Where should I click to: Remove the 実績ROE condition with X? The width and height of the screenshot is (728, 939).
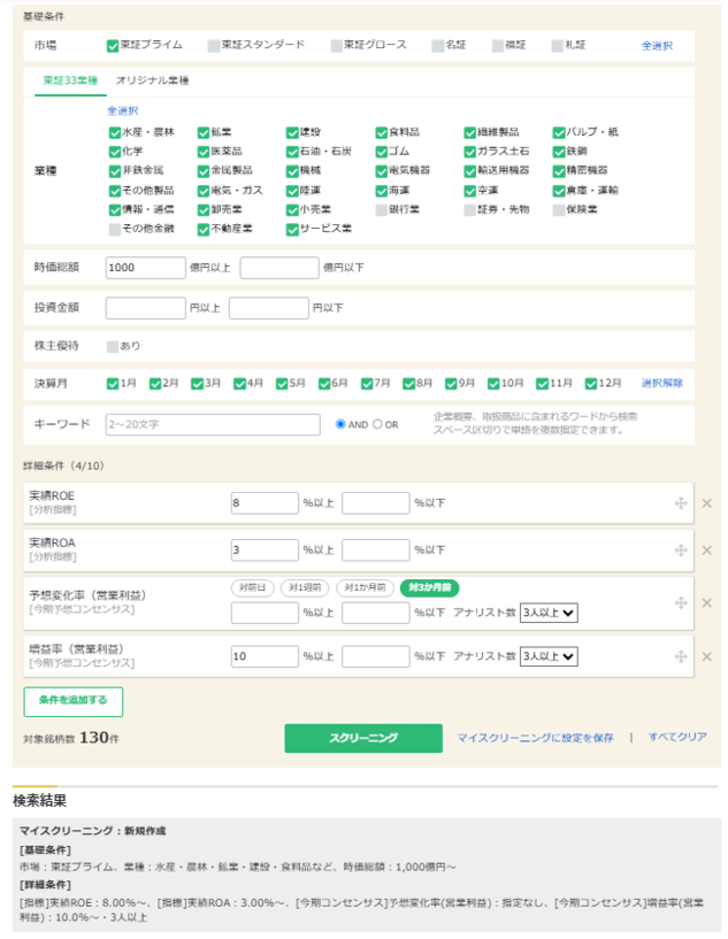(706, 503)
